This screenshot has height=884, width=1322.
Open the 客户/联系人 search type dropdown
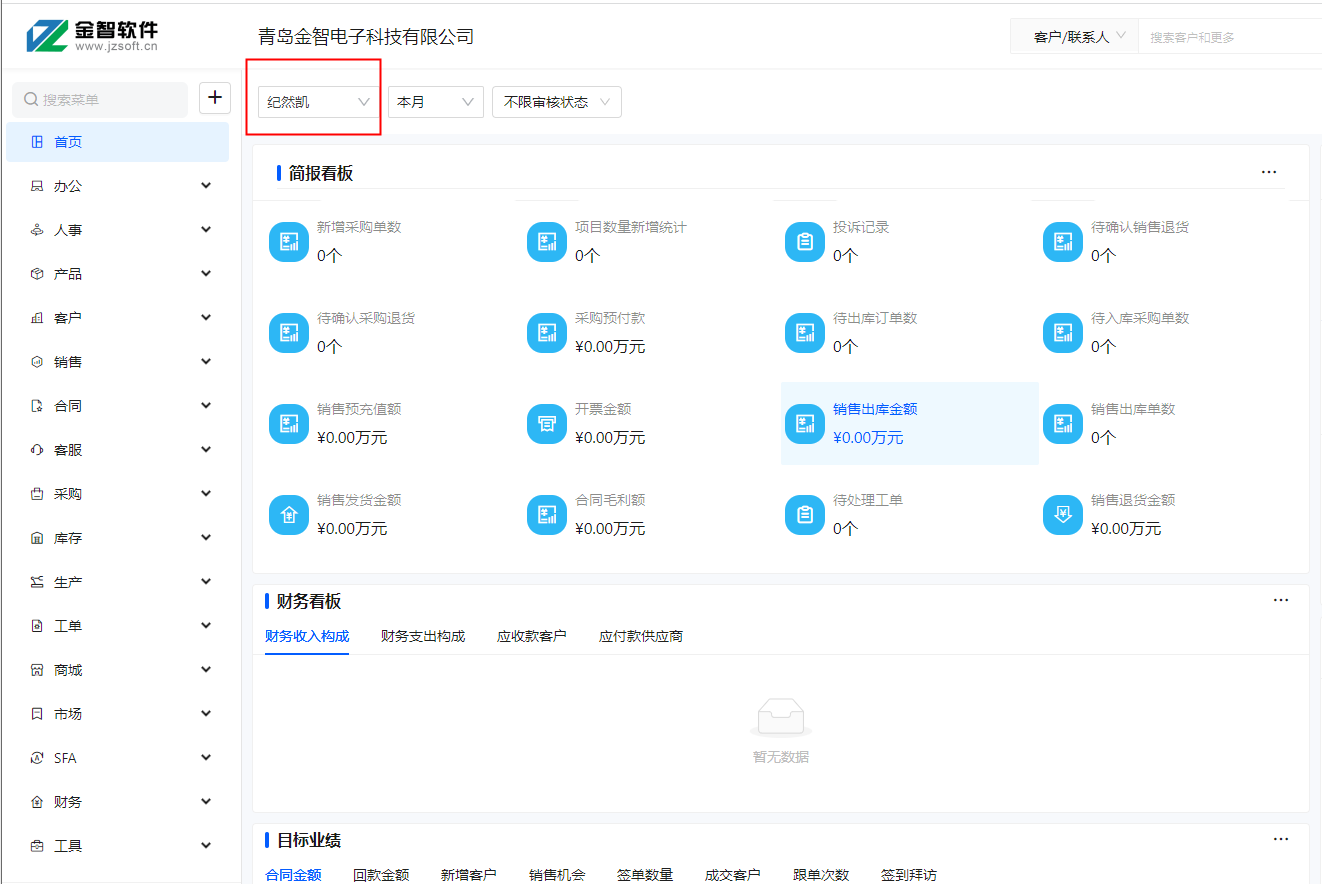(x=1079, y=37)
